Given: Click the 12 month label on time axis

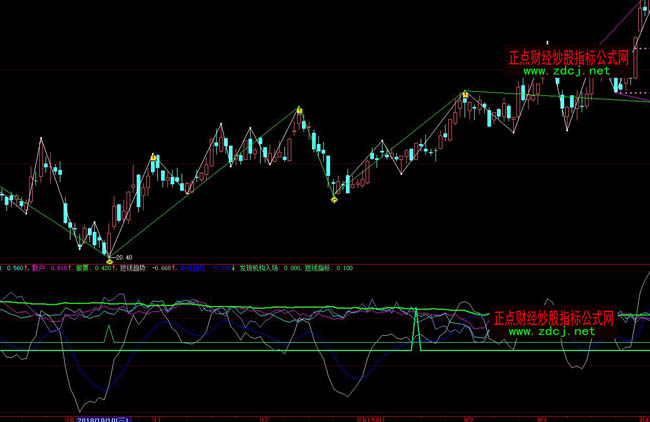Looking at the screenshot, I should point(263,418).
